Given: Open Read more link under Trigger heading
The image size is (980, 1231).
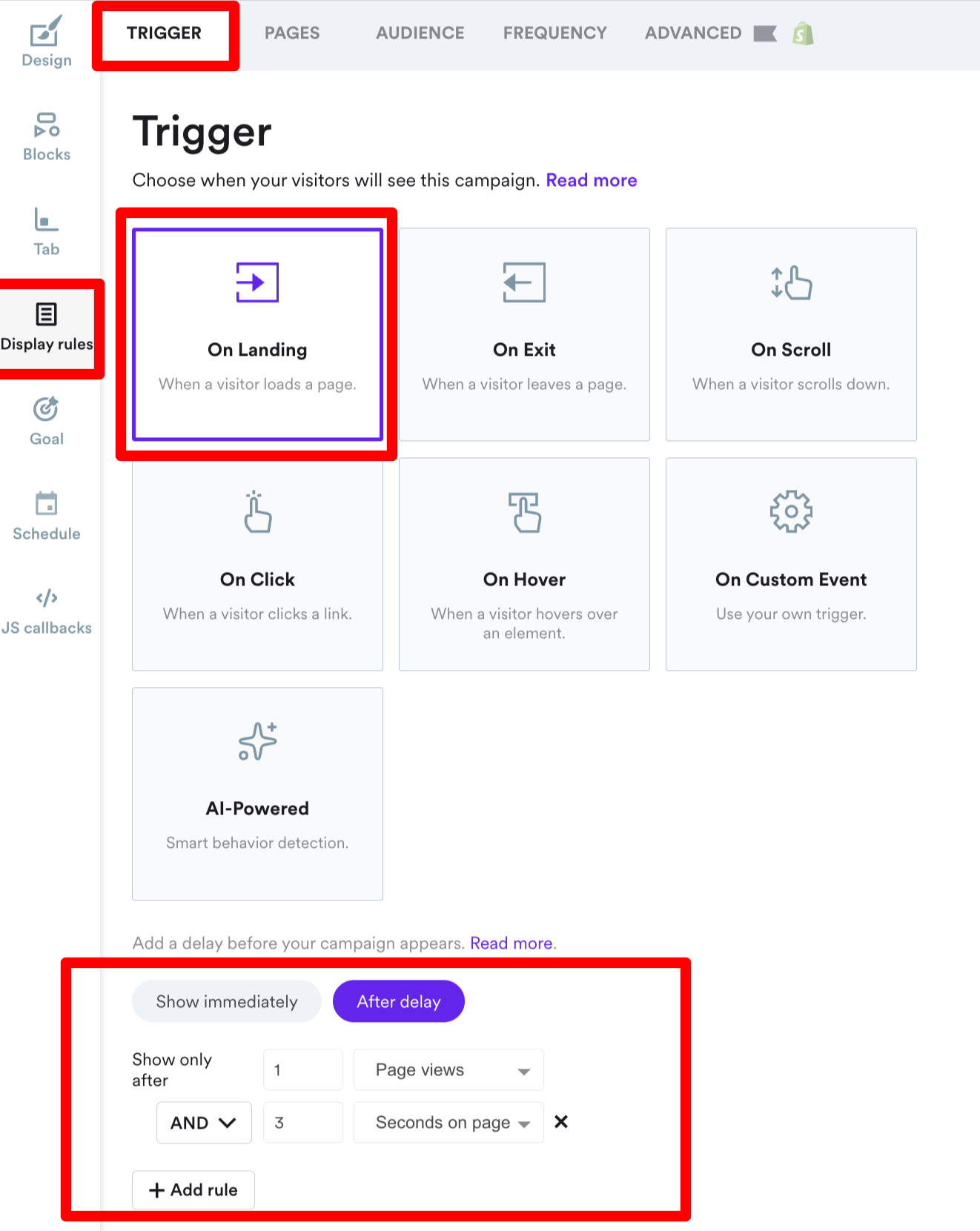Looking at the screenshot, I should (x=591, y=180).
